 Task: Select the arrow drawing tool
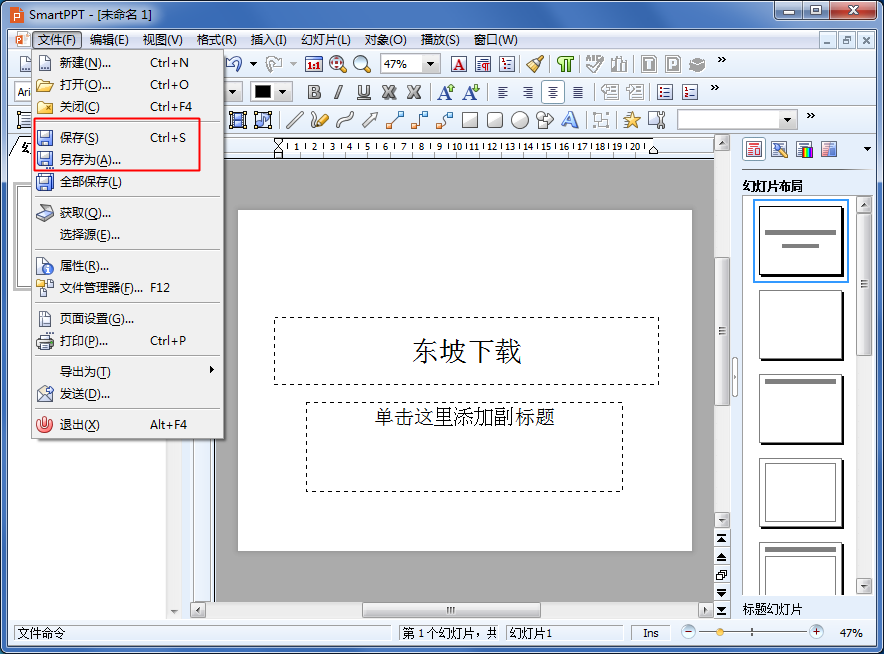pos(370,120)
